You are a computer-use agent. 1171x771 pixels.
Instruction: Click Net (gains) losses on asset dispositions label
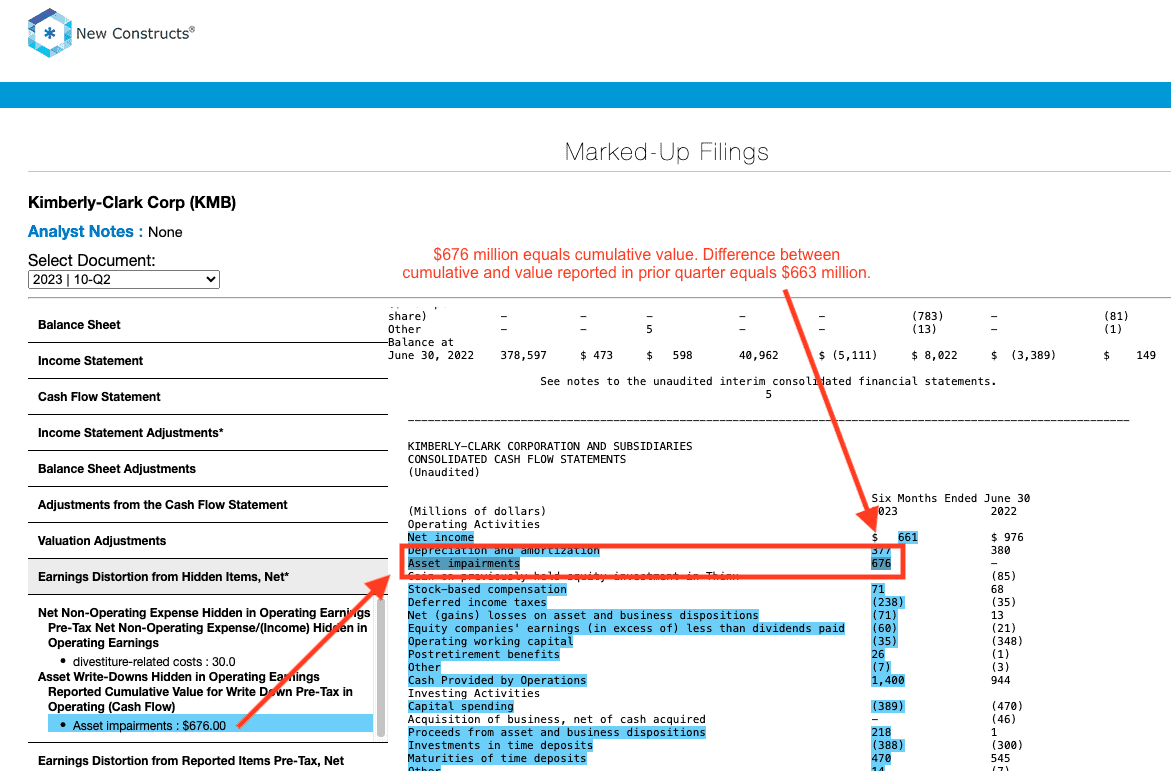pyautogui.click(x=583, y=616)
